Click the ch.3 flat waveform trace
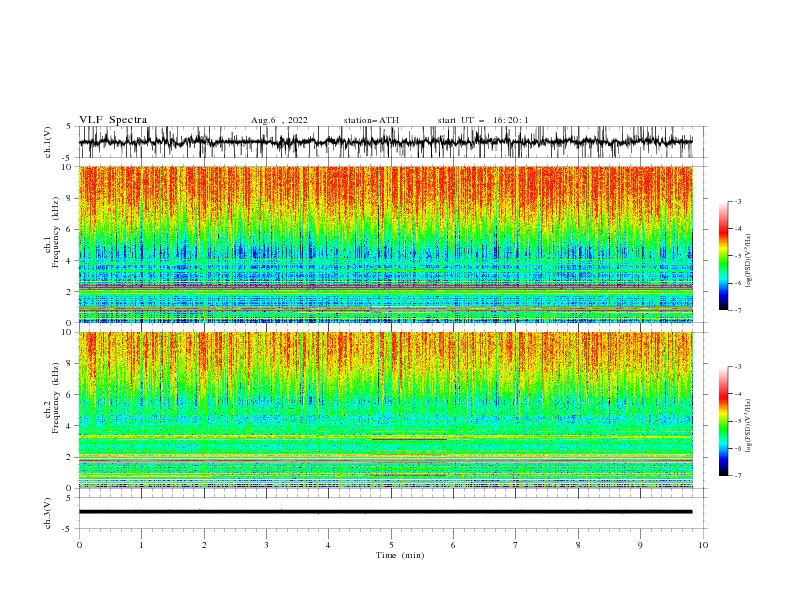The height and width of the screenshot is (612, 792). tap(386, 512)
